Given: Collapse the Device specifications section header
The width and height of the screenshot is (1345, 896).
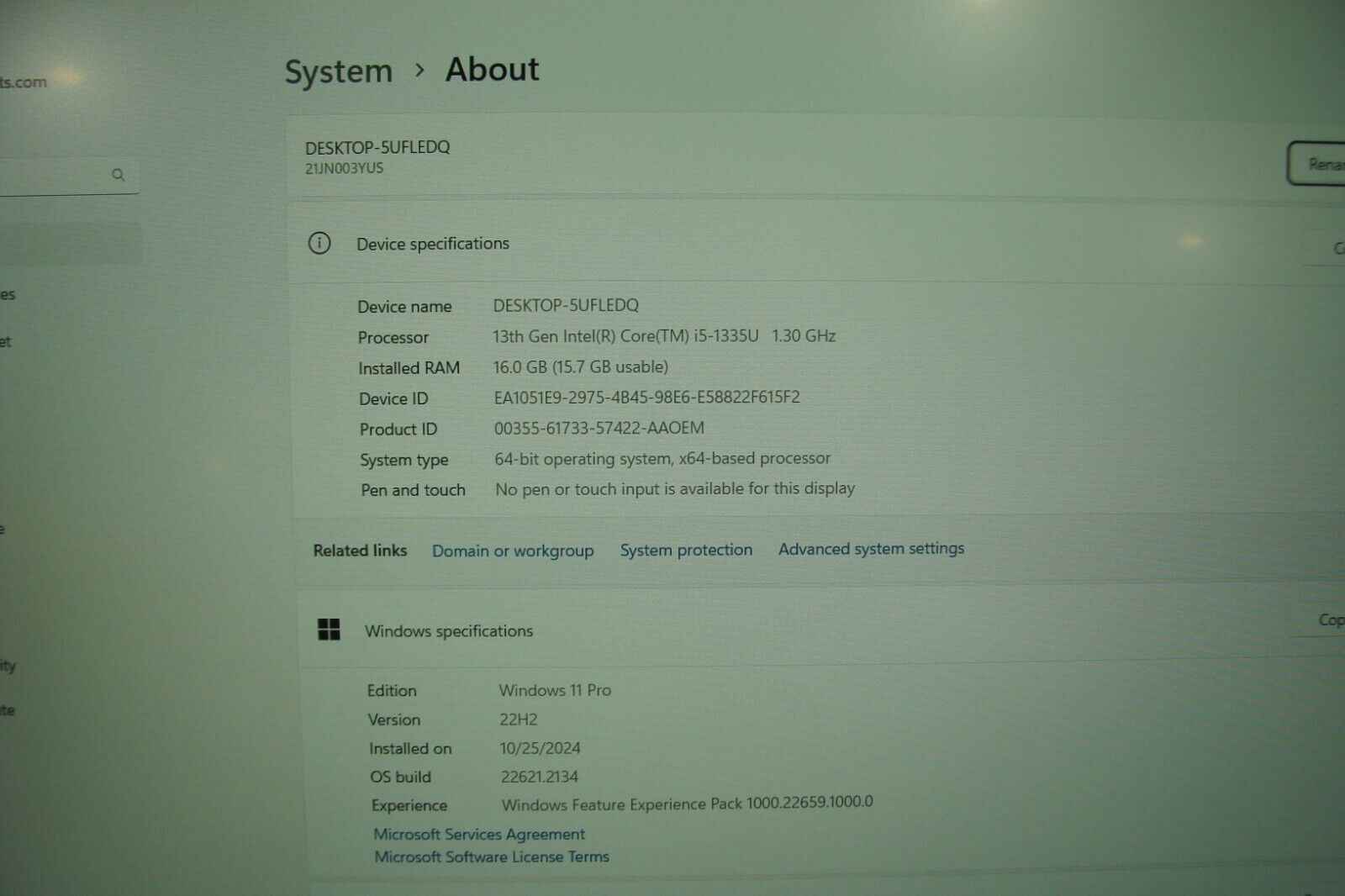Looking at the screenshot, I should point(815,243).
